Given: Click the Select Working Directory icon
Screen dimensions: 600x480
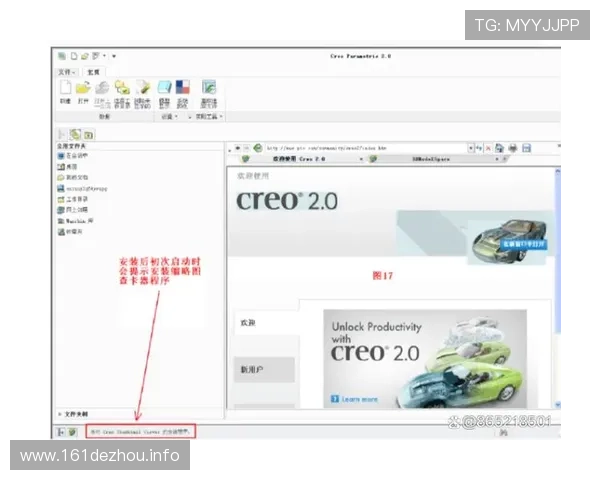Looking at the screenshot, I should [121, 90].
